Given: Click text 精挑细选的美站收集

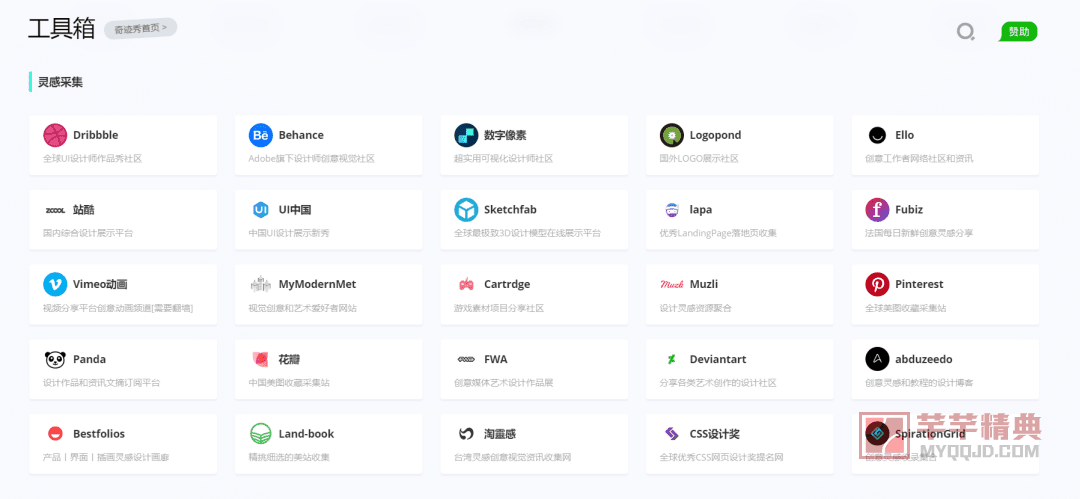Looking at the screenshot, I should [x=289, y=457].
